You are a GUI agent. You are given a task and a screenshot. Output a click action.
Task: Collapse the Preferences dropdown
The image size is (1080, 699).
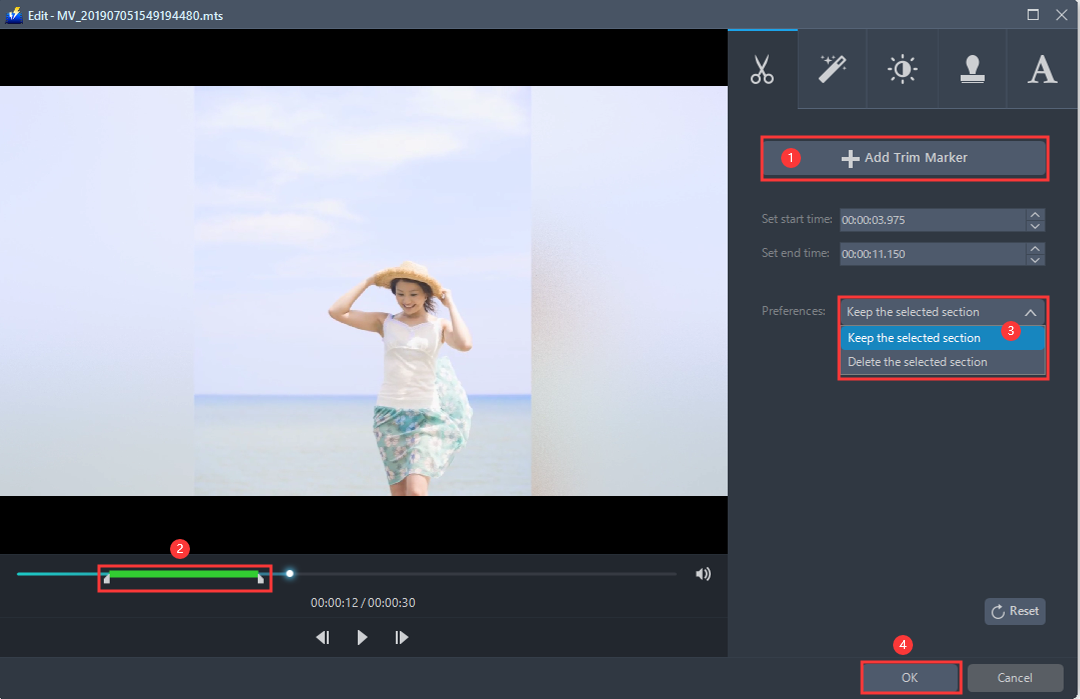pyautogui.click(x=1035, y=311)
